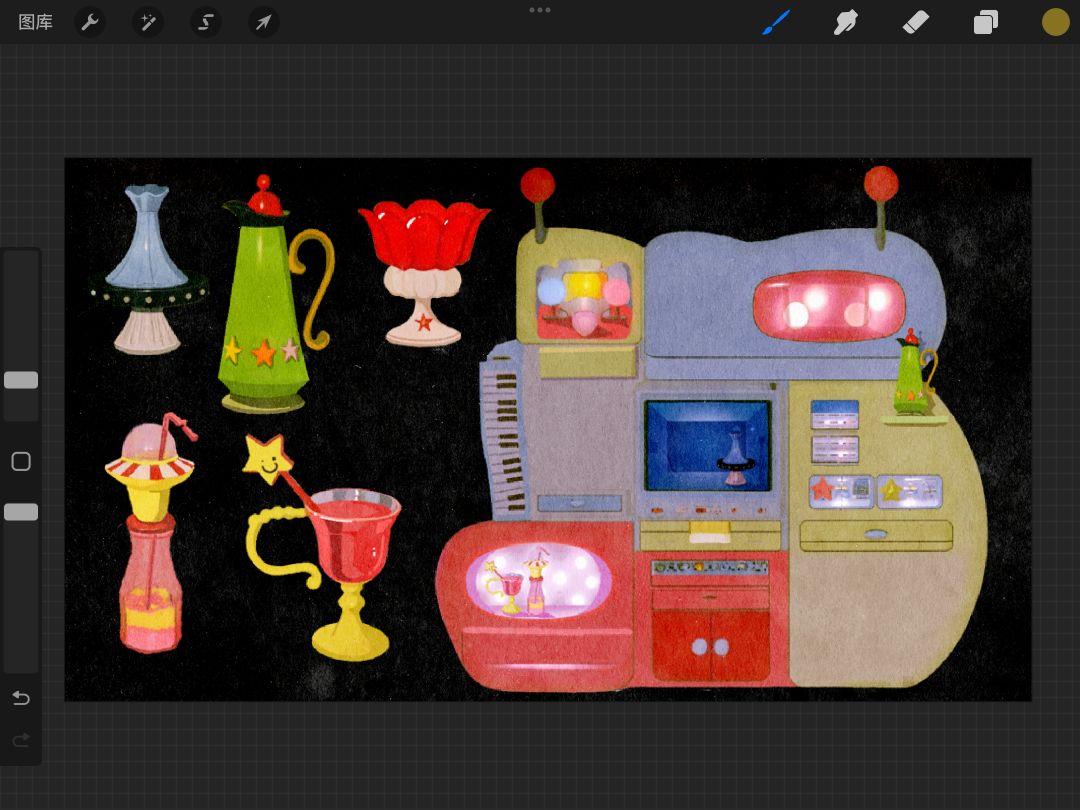Viewport: 1080px width, 810px height.
Task: Click the brush size slider handle
Action: [x=21, y=380]
